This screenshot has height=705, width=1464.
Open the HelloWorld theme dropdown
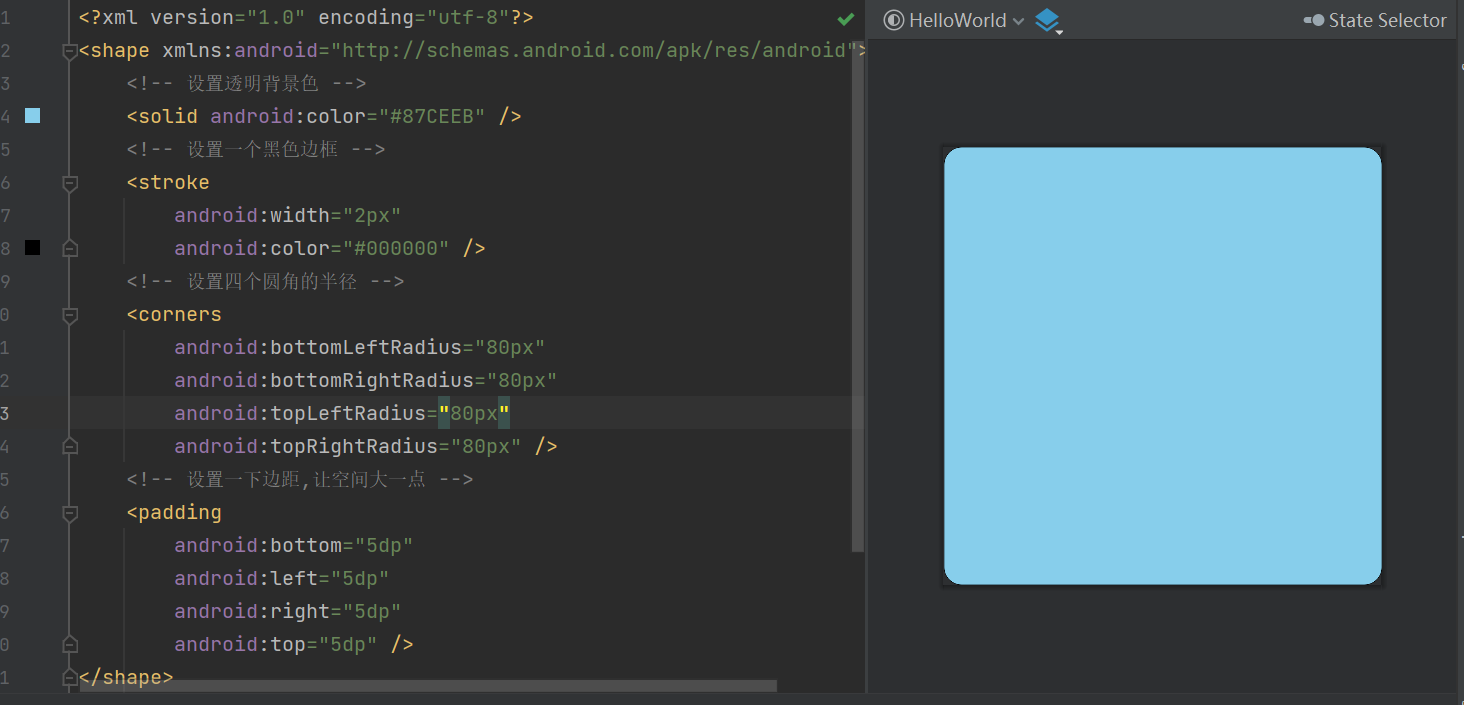954,20
